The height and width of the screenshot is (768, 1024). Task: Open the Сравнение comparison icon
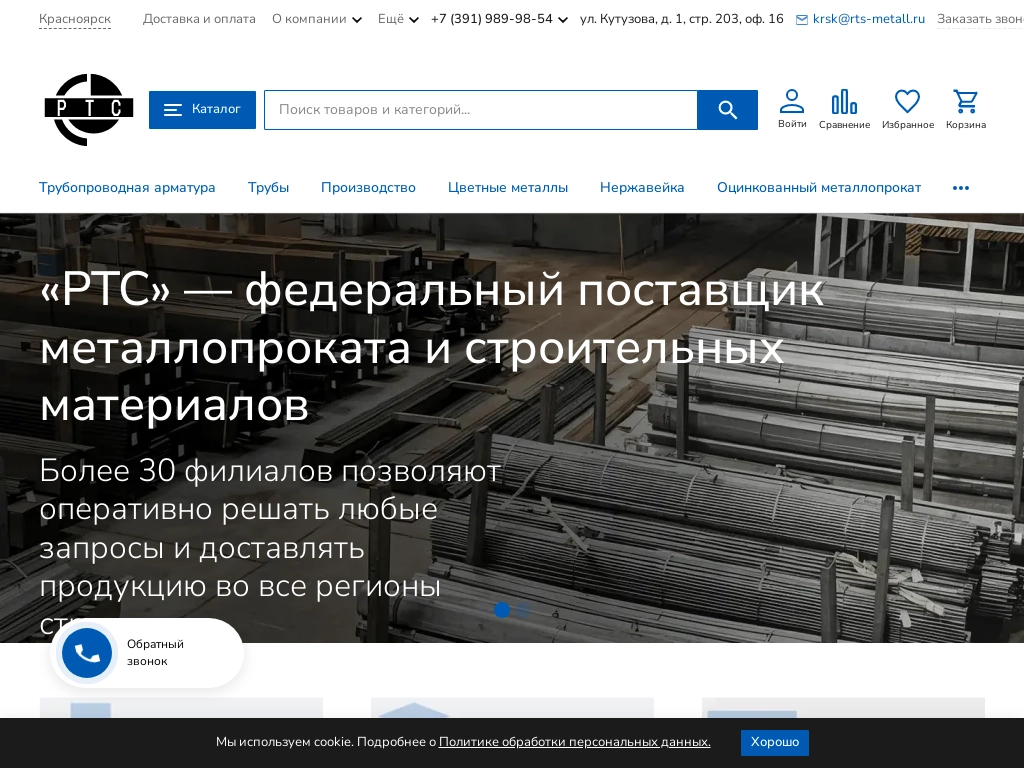coord(844,101)
